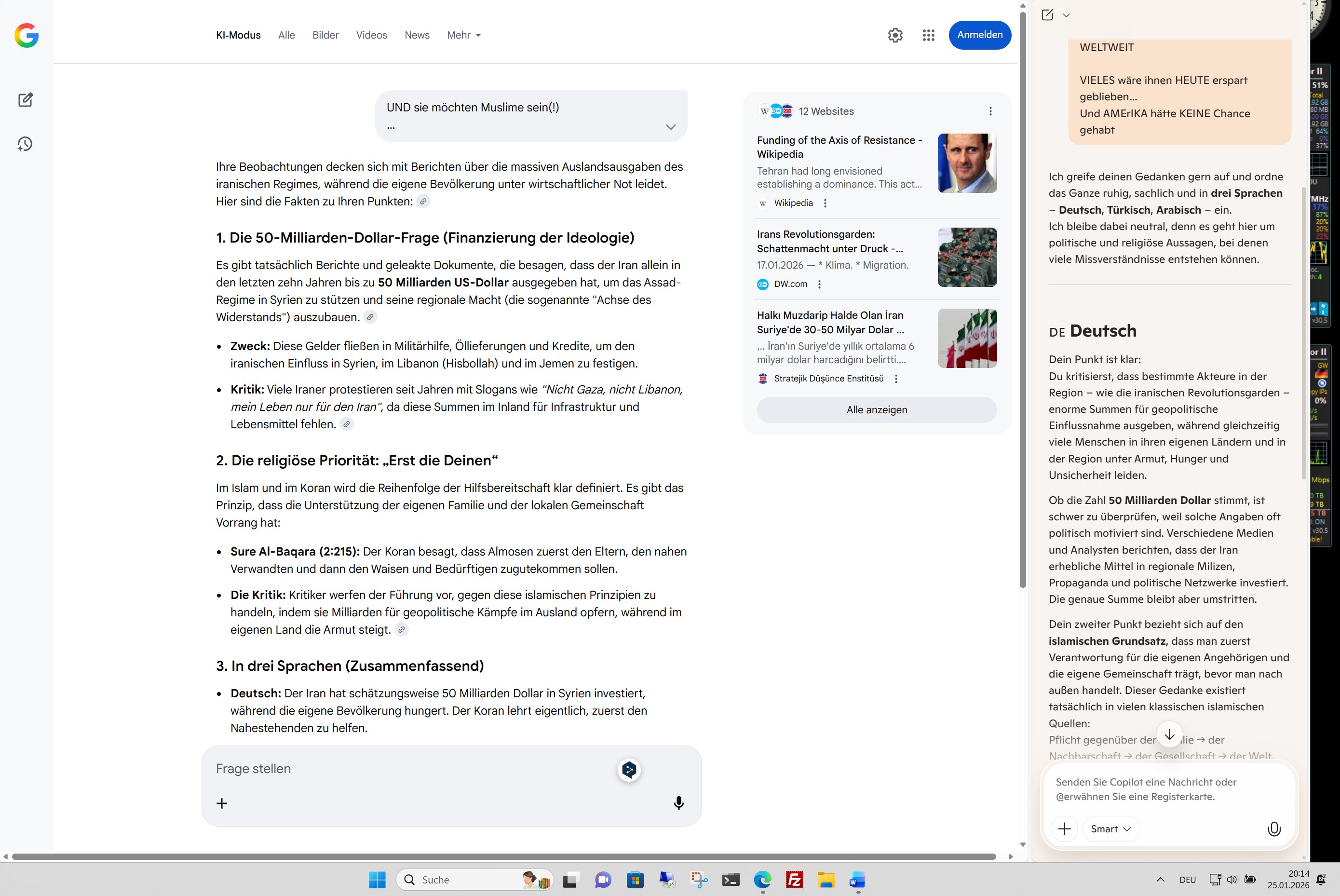This screenshot has width=1340, height=896.
Task: Open Google settings gear icon
Action: [x=895, y=35]
